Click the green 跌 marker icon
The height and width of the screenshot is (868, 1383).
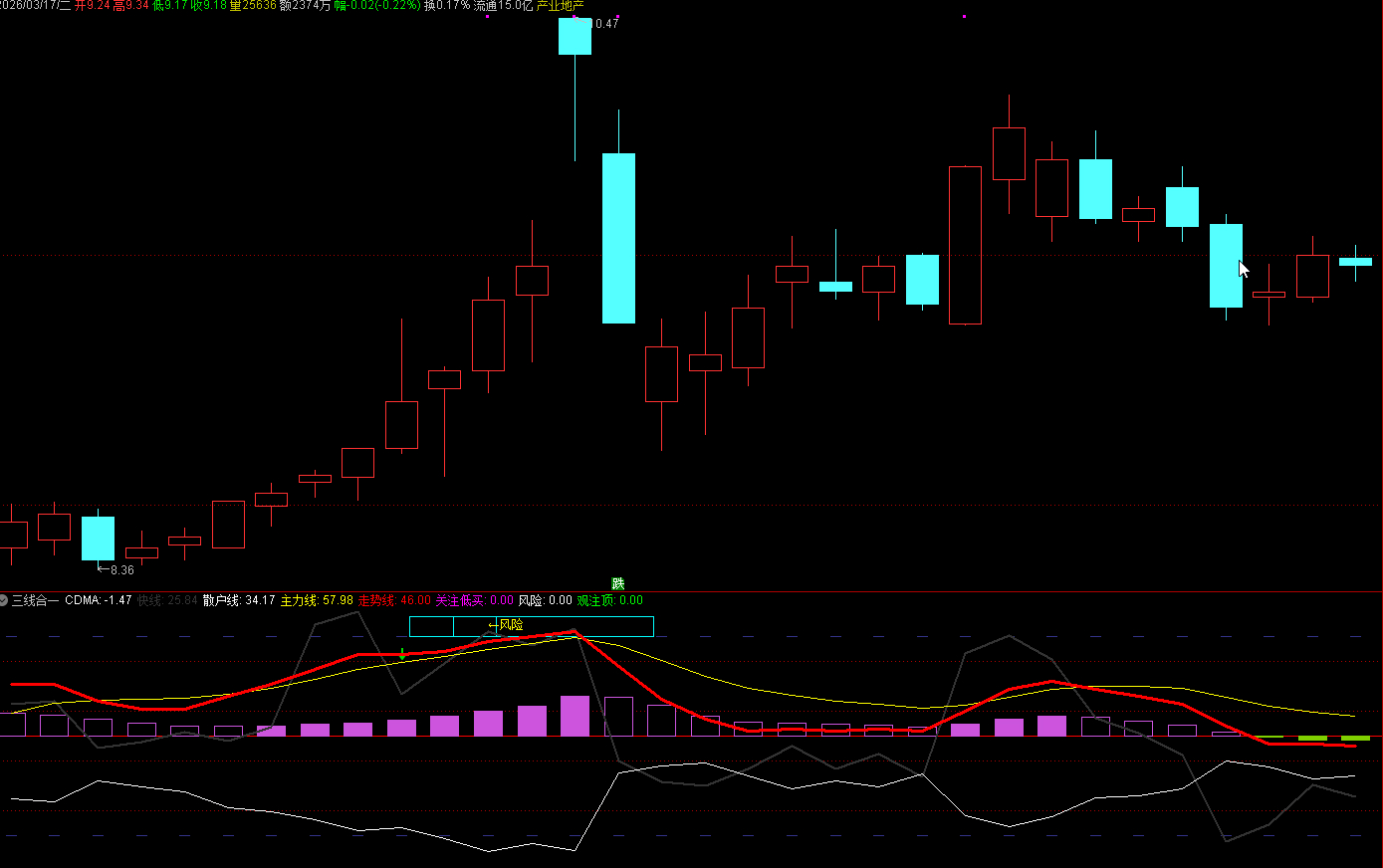point(617,584)
